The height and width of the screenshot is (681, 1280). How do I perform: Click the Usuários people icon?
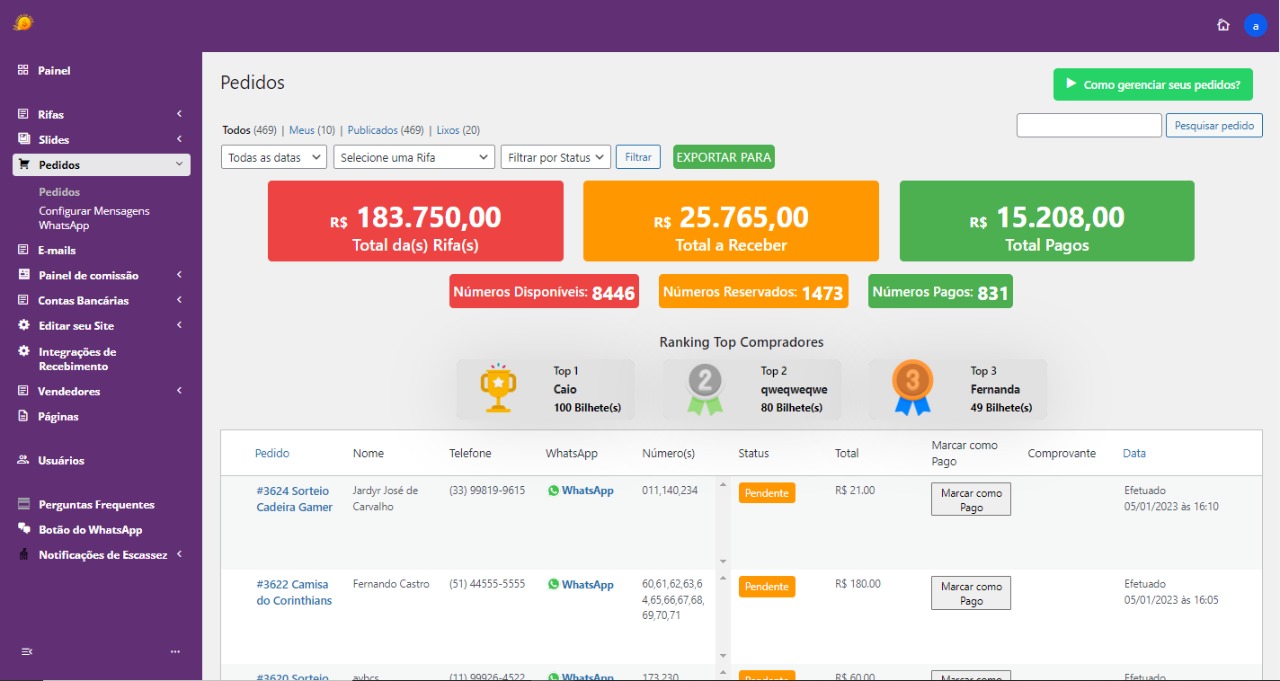23,460
